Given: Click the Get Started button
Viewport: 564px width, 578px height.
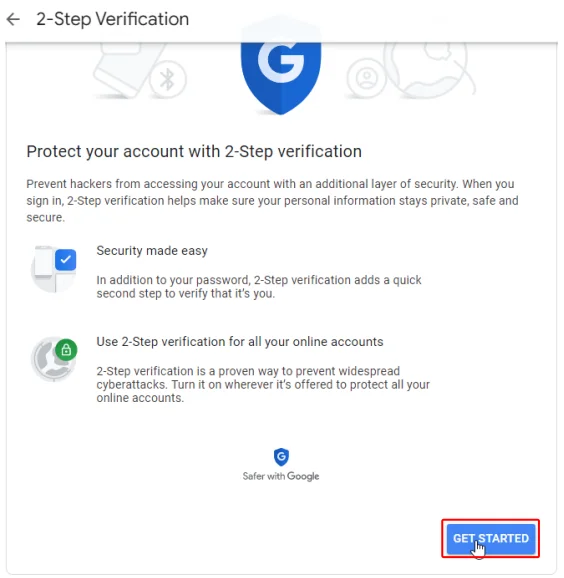Looking at the screenshot, I should click(491, 539).
